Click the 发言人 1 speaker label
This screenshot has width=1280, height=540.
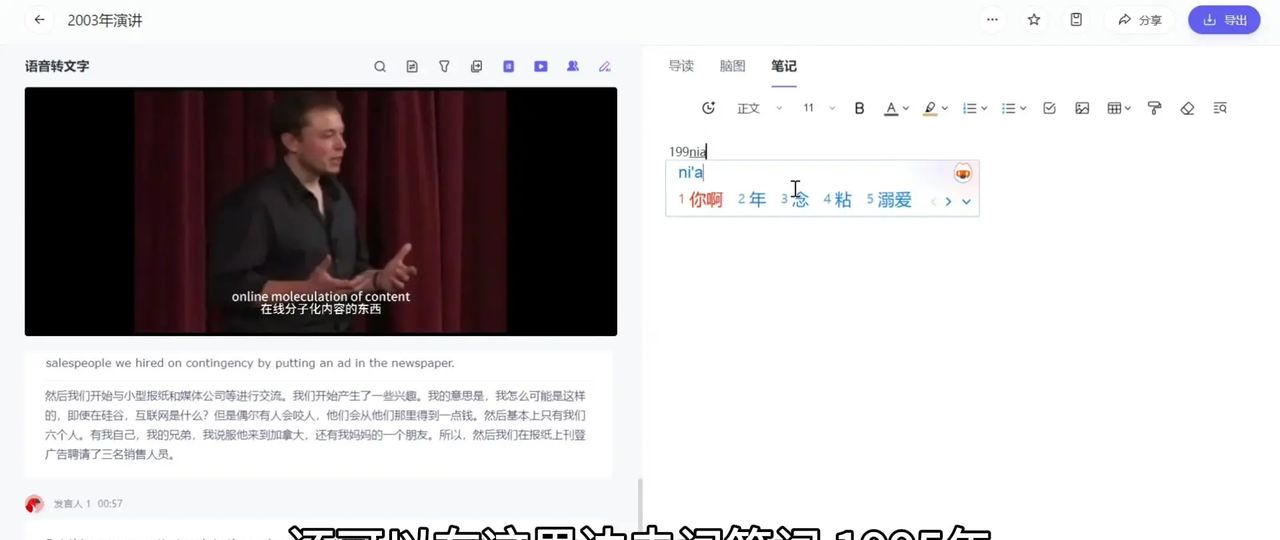pos(72,503)
